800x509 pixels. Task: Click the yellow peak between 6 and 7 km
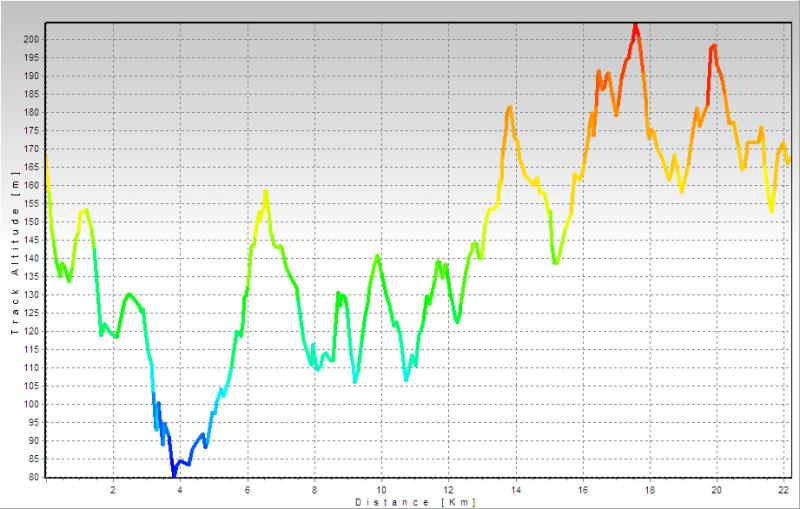pos(266,191)
